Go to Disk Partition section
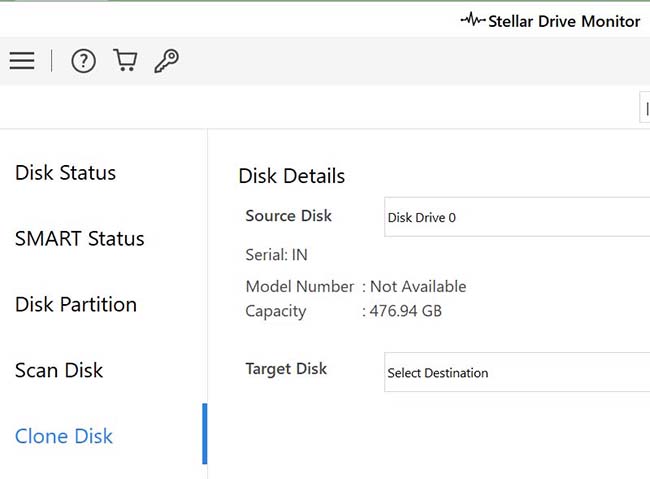The image size is (650, 479). click(x=76, y=304)
